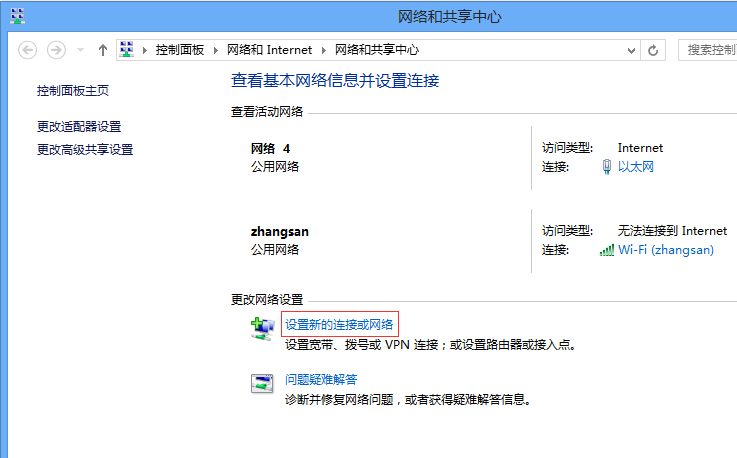Expand the chevron after 网络和 Internet breadcrumb

(x=322, y=50)
